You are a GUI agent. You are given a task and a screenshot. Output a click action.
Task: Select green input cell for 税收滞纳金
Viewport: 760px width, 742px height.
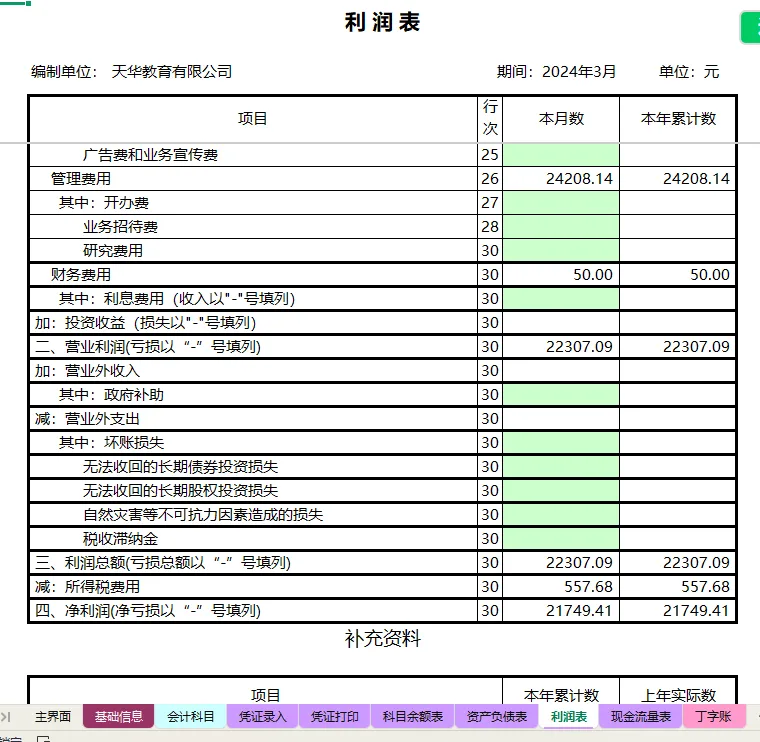click(561, 538)
